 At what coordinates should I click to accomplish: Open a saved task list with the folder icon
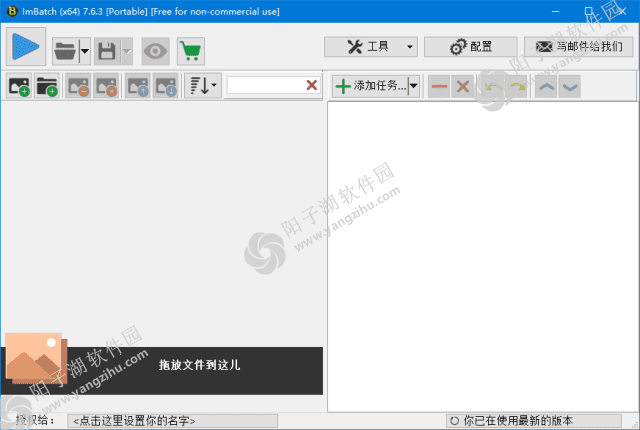(x=65, y=51)
